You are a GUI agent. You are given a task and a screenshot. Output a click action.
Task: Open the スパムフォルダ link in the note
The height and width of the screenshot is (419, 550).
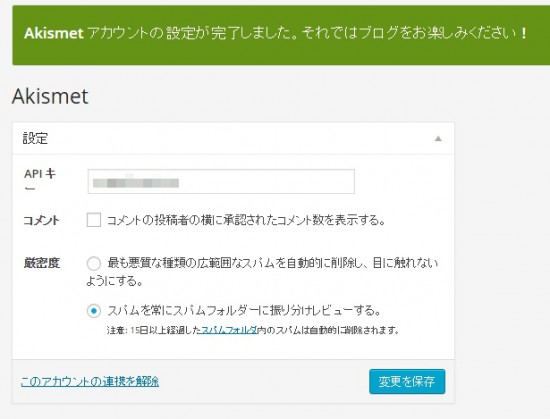[228, 330]
